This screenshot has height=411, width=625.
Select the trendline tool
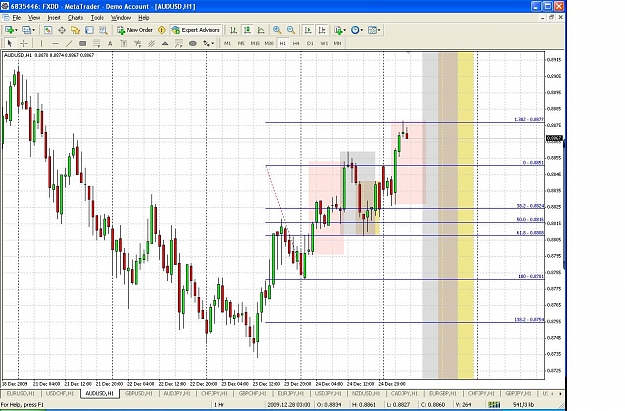point(69,43)
